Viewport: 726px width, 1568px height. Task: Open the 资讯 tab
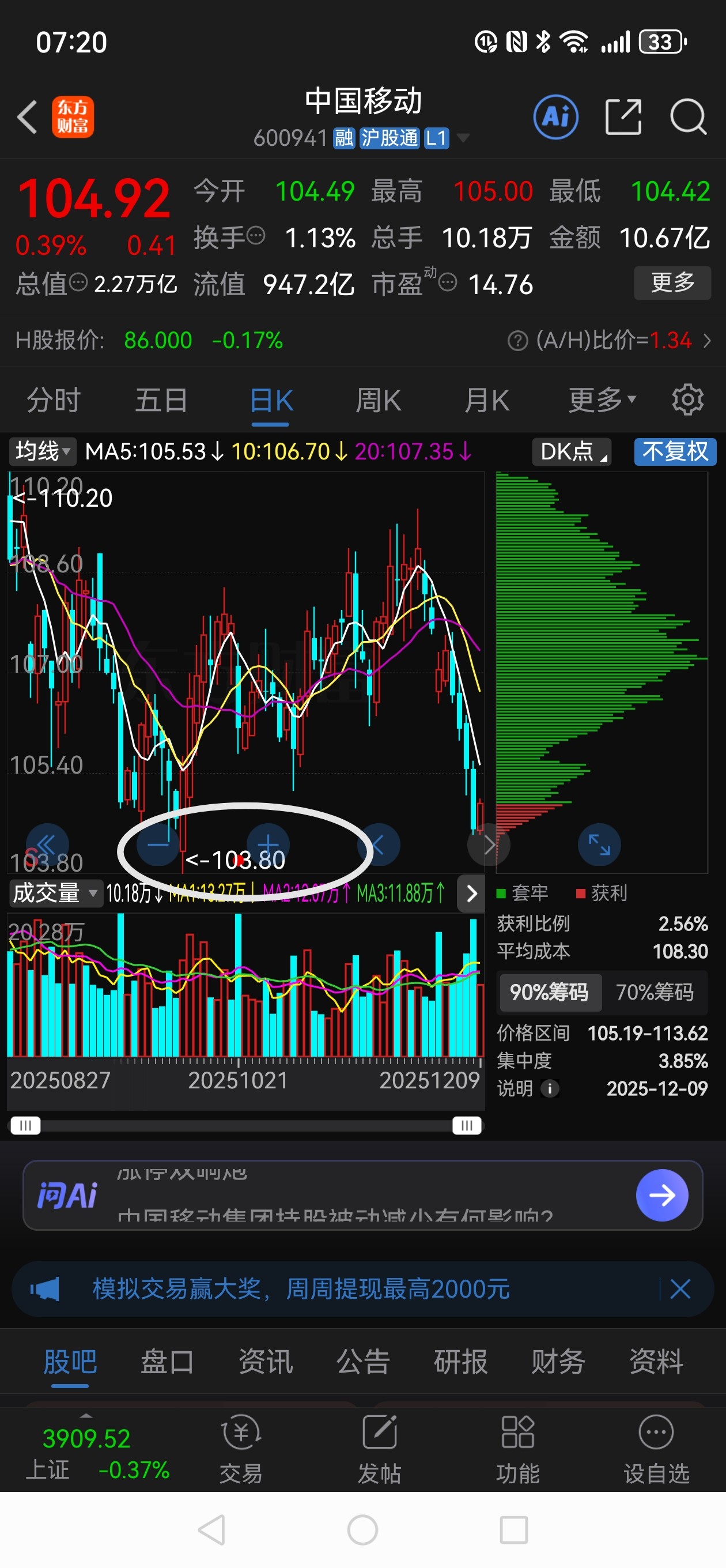click(265, 1362)
